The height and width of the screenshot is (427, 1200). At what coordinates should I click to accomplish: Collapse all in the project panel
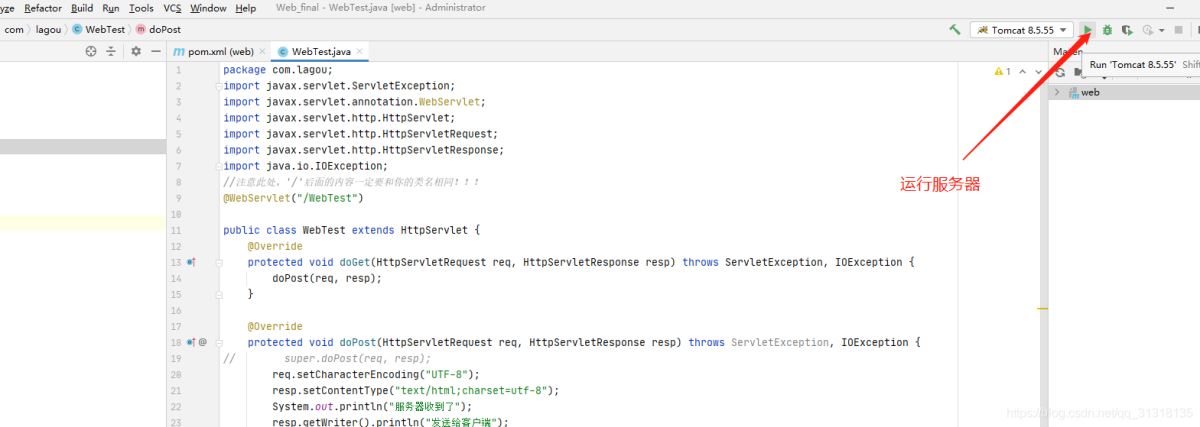tap(111, 51)
